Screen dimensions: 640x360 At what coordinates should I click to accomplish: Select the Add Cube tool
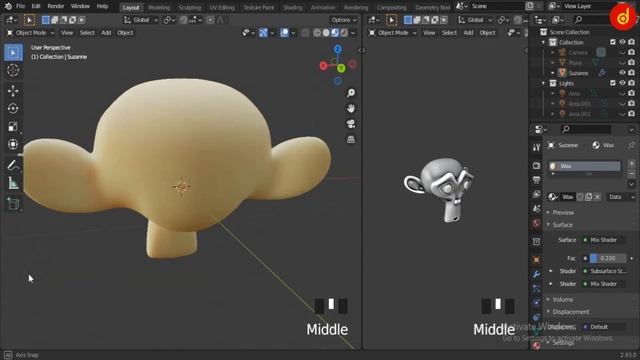click(x=13, y=204)
